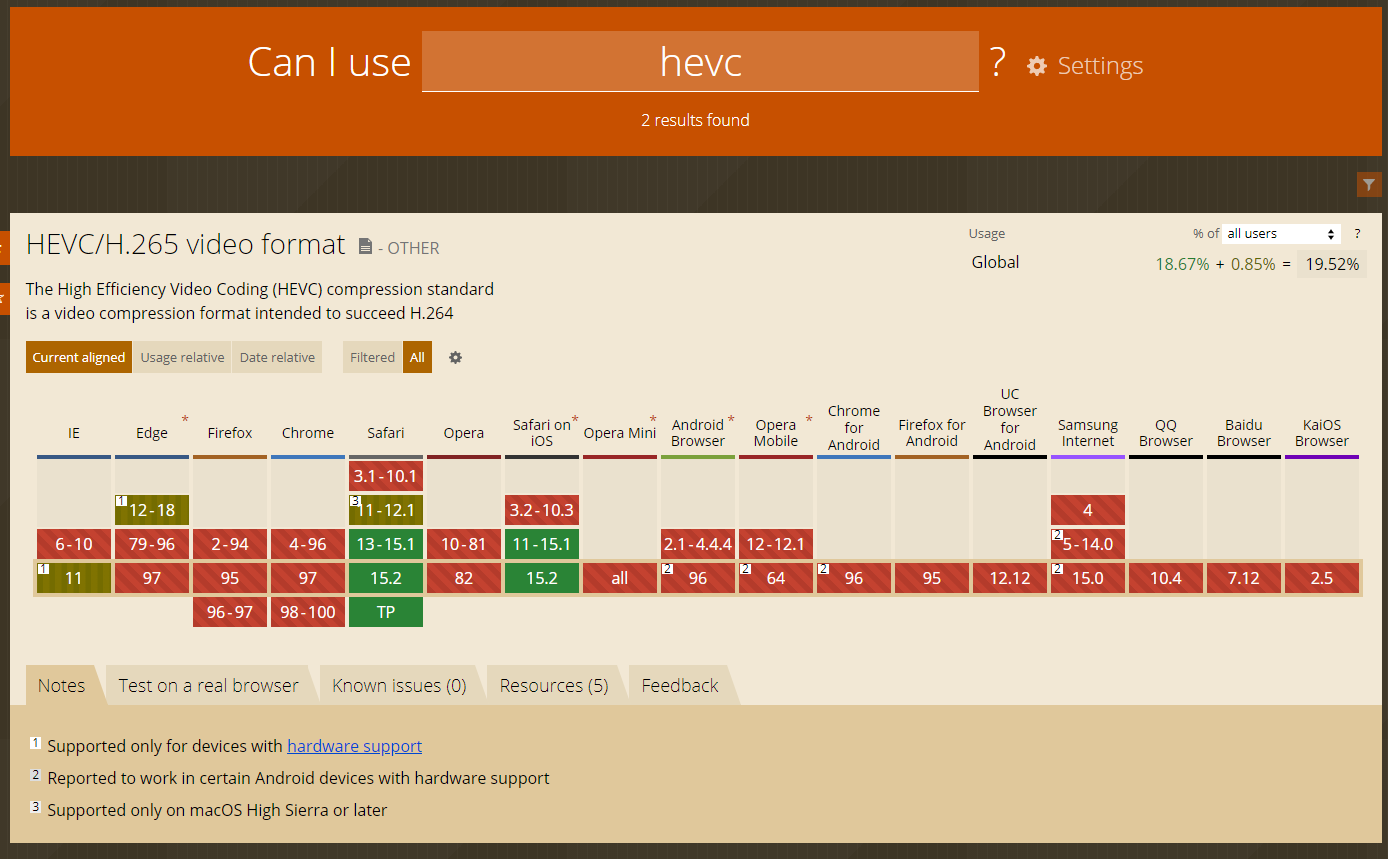Click the question mark beside the search box
The height and width of the screenshot is (859, 1388).
coord(997,62)
